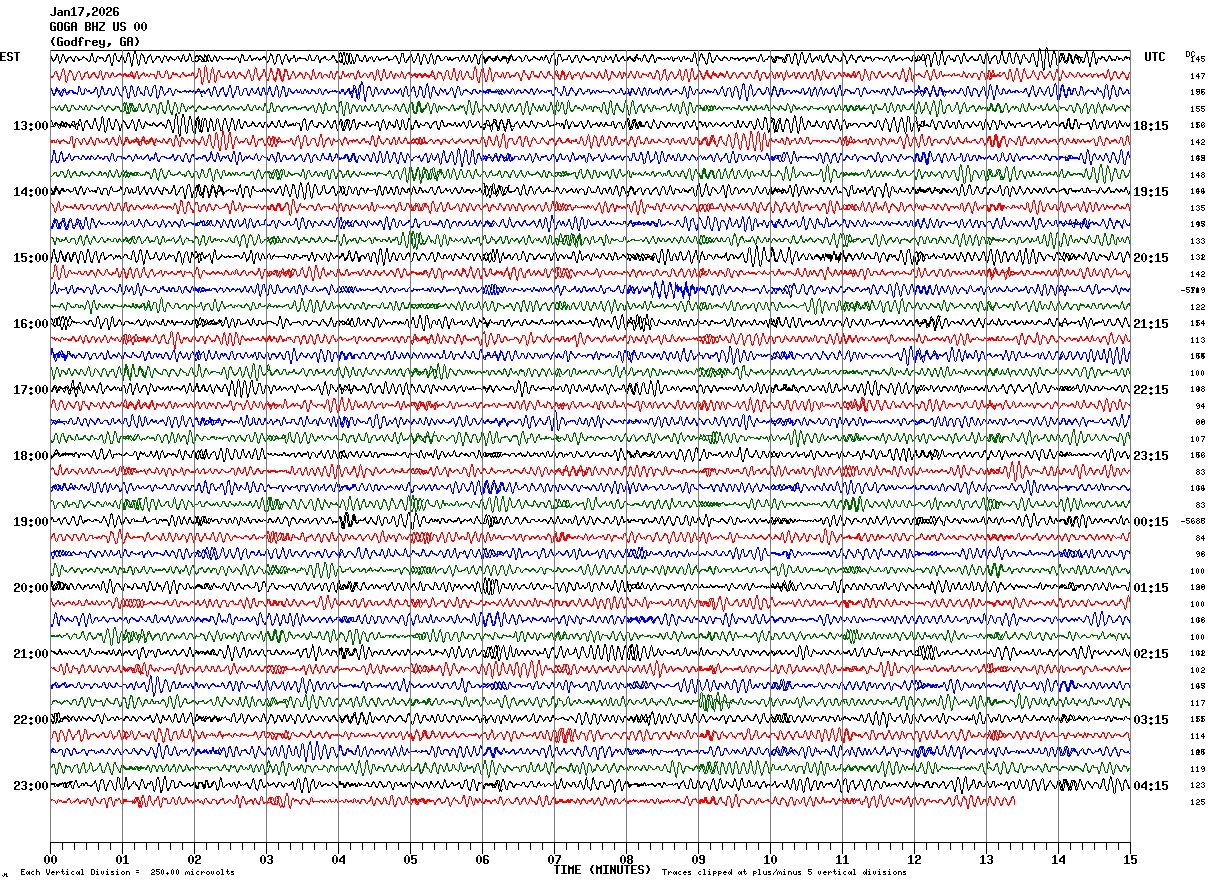Click the DC offset value "119"
The width and height of the screenshot is (1210, 886).
point(1197,769)
